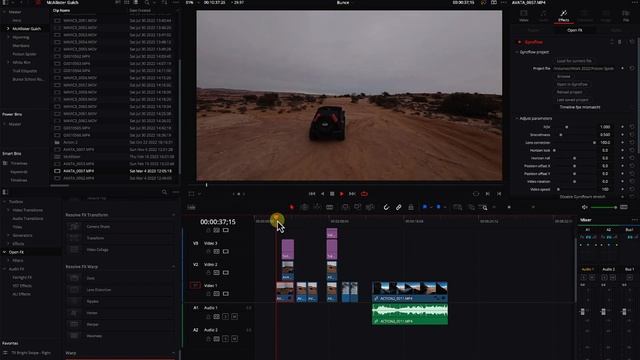Stop playback using the stop button
The image size is (640, 360).
pos(332,194)
